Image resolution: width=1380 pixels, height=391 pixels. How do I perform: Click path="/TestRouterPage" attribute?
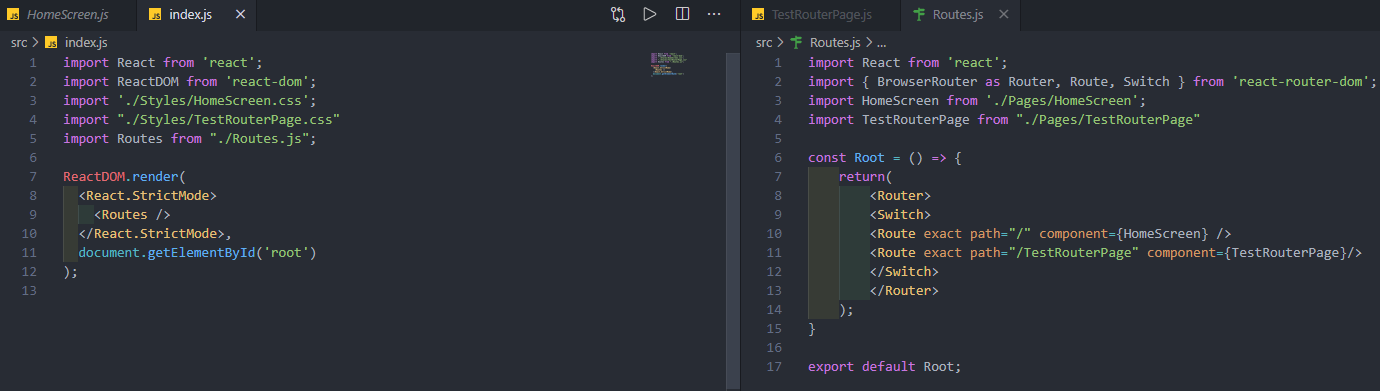pos(1055,252)
